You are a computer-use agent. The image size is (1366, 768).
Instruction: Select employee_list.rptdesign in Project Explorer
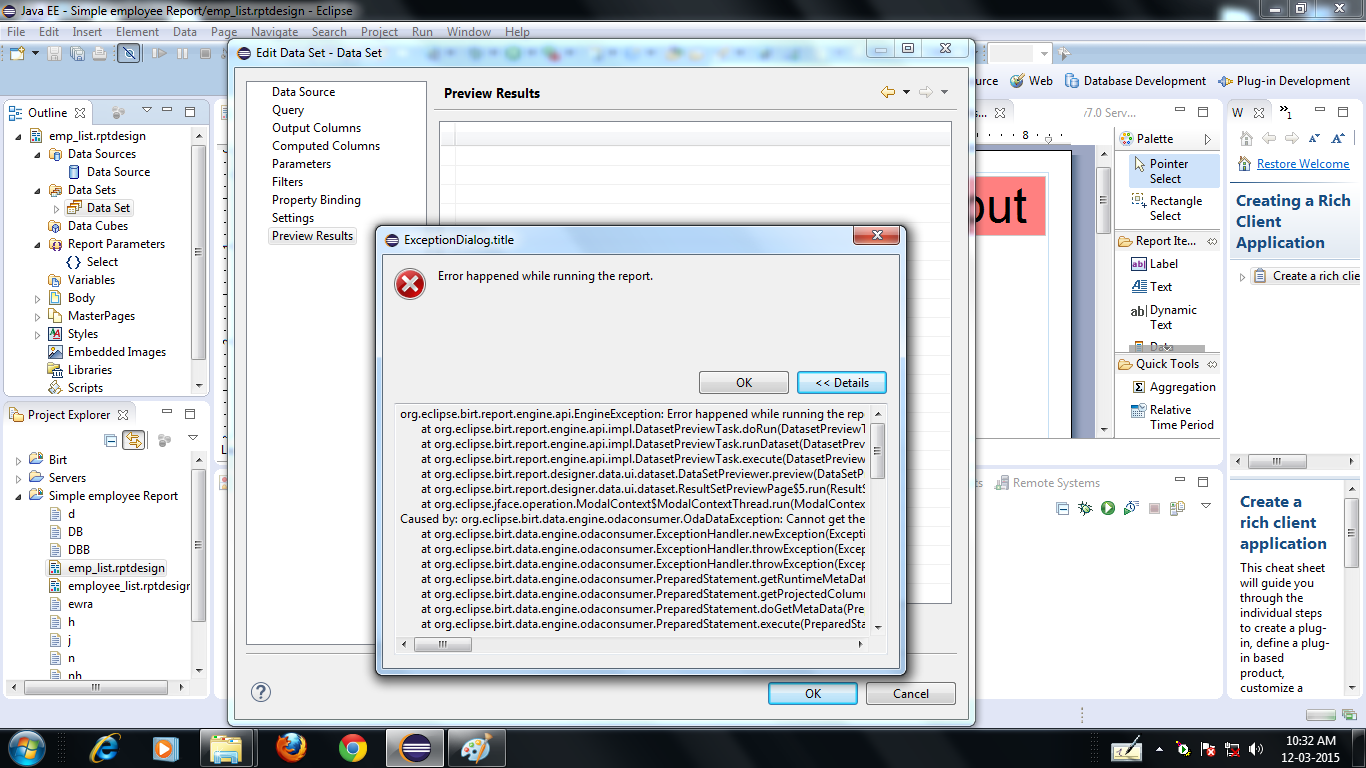click(x=128, y=586)
